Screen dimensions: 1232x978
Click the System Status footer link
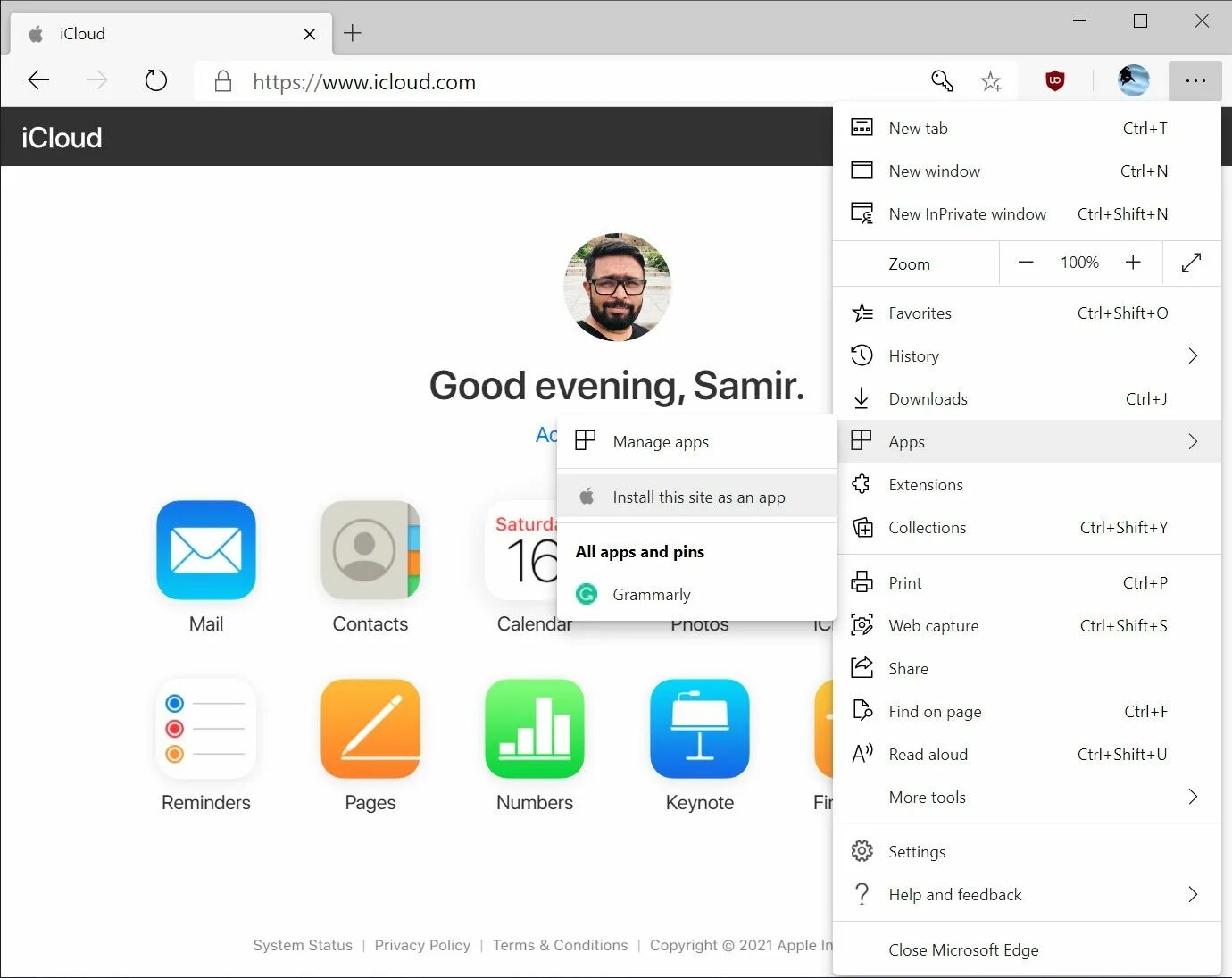303,946
